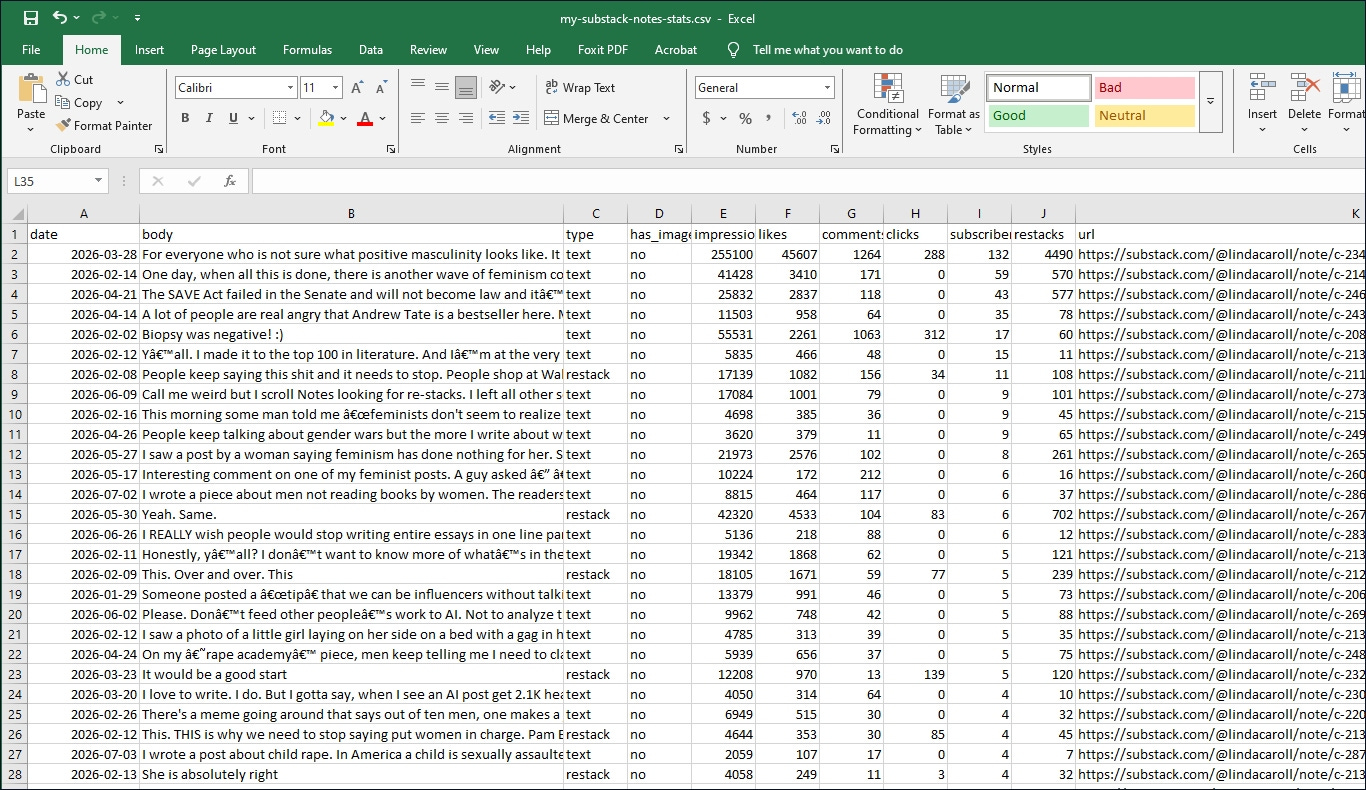Toggle Italic formatting
The width and height of the screenshot is (1366, 790).
tap(209, 118)
